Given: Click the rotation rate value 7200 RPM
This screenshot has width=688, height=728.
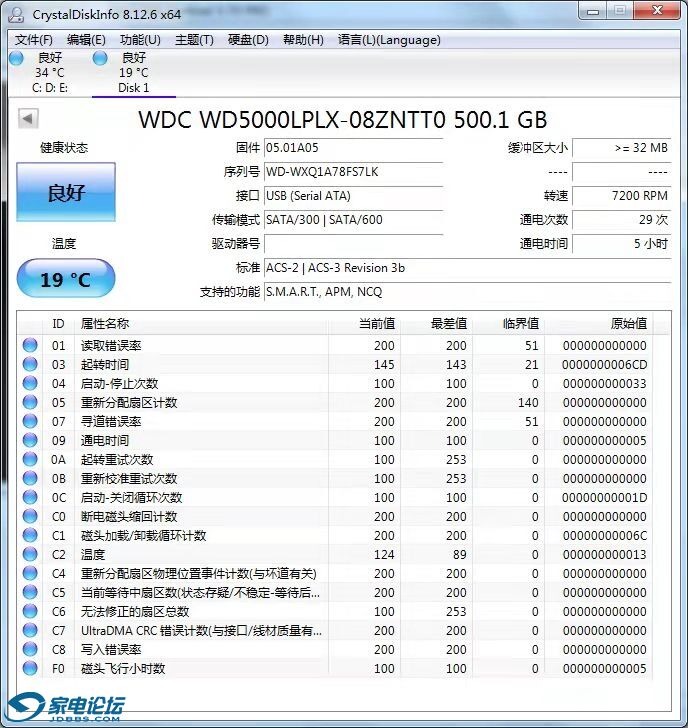Looking at the screenshot, I should (x=622, y=196).
